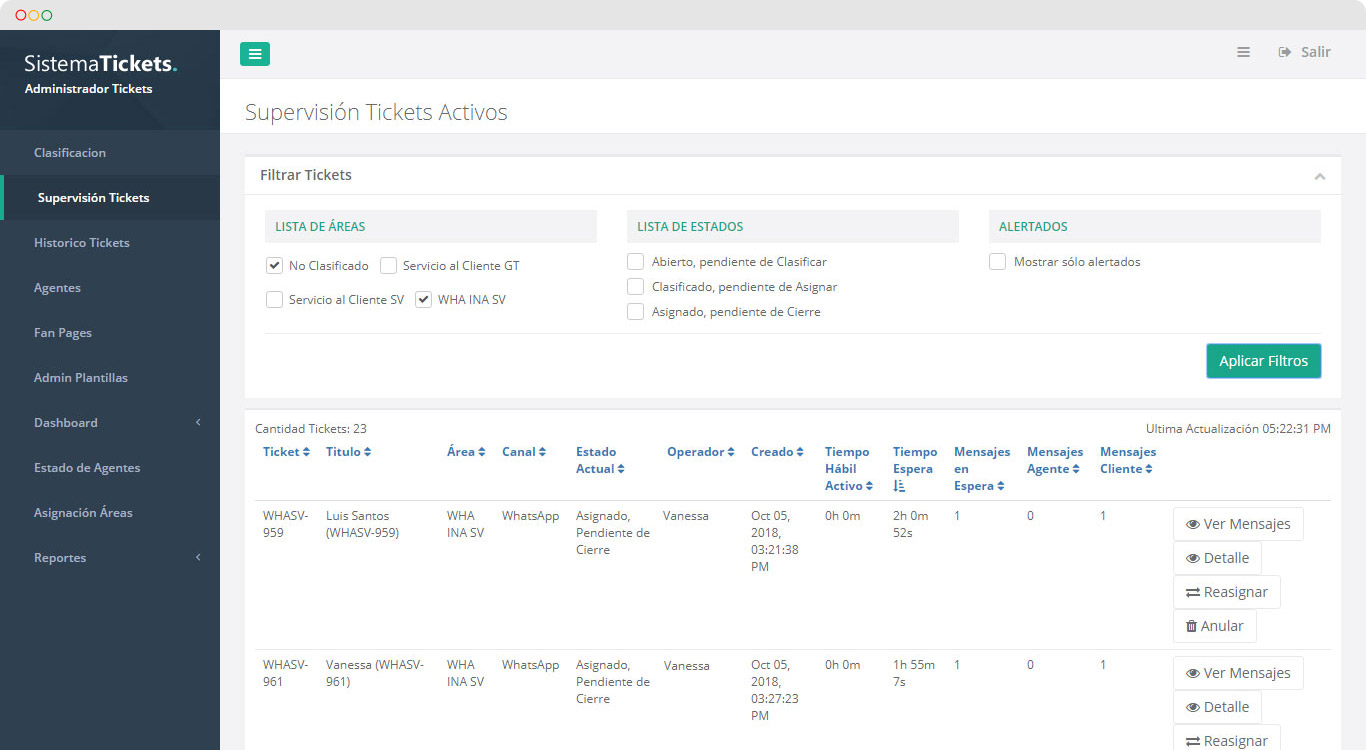Open Asignación Áreas sidebar item
The width and height of the screenshot is (1366, 750).
(110, 513)
